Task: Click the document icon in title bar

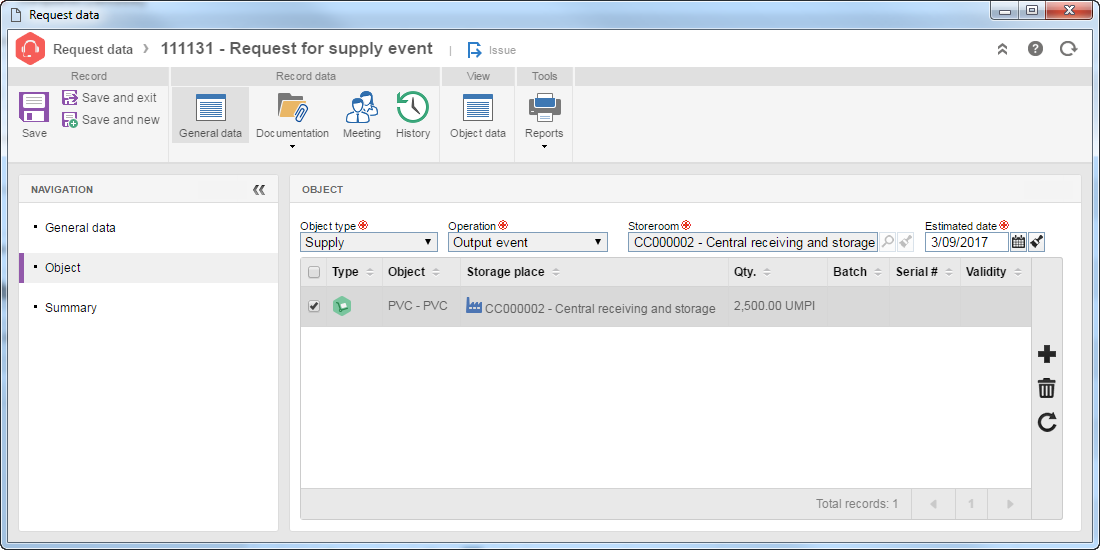Action: click(x=16, y=14)
